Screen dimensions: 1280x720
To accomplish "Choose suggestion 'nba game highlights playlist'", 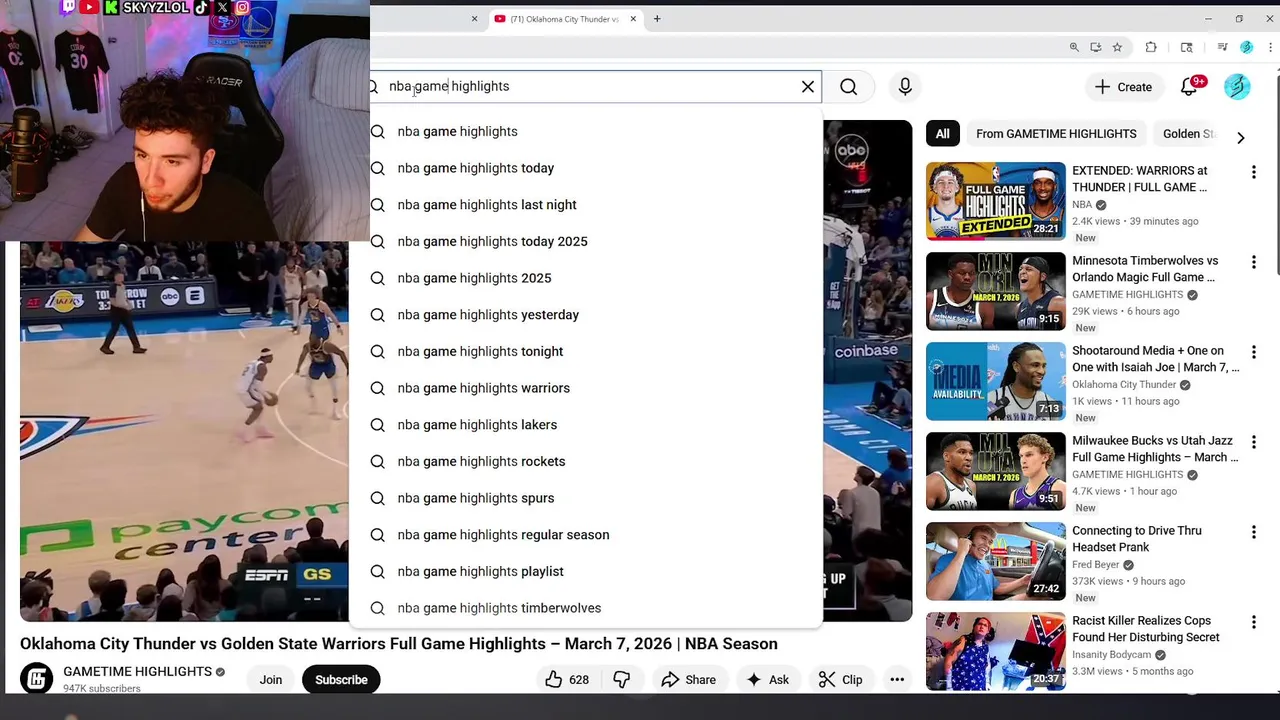I will coord(586,571).
